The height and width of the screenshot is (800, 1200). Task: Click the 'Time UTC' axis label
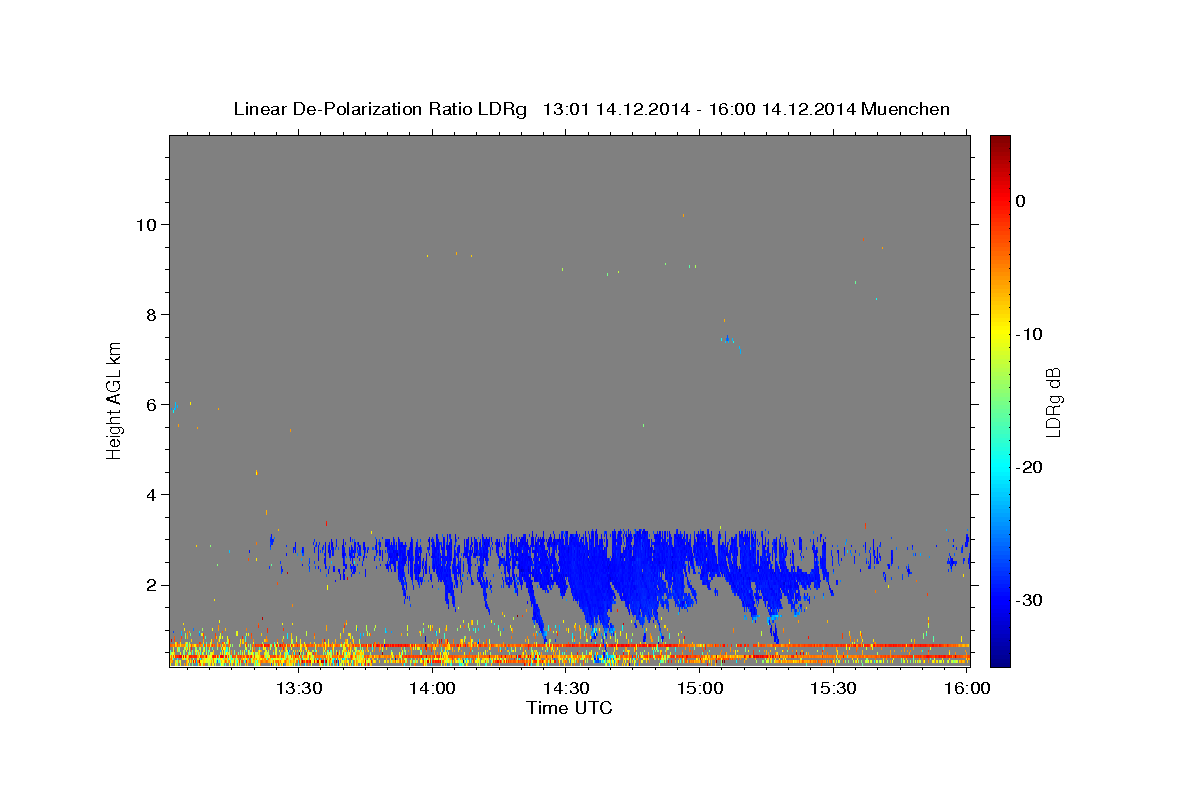569,708
